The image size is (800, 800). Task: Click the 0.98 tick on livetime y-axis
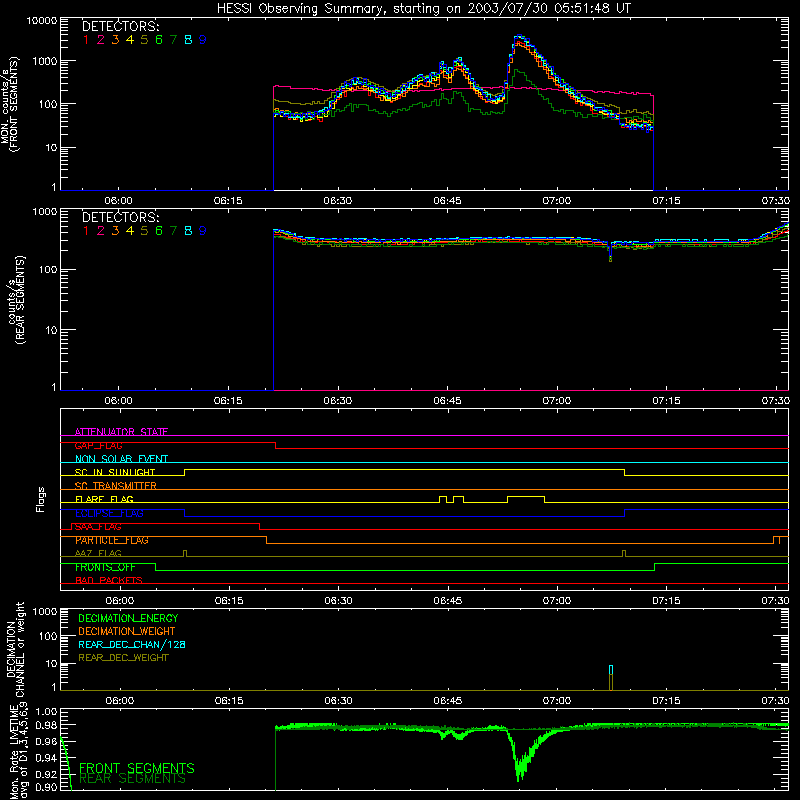46,725
